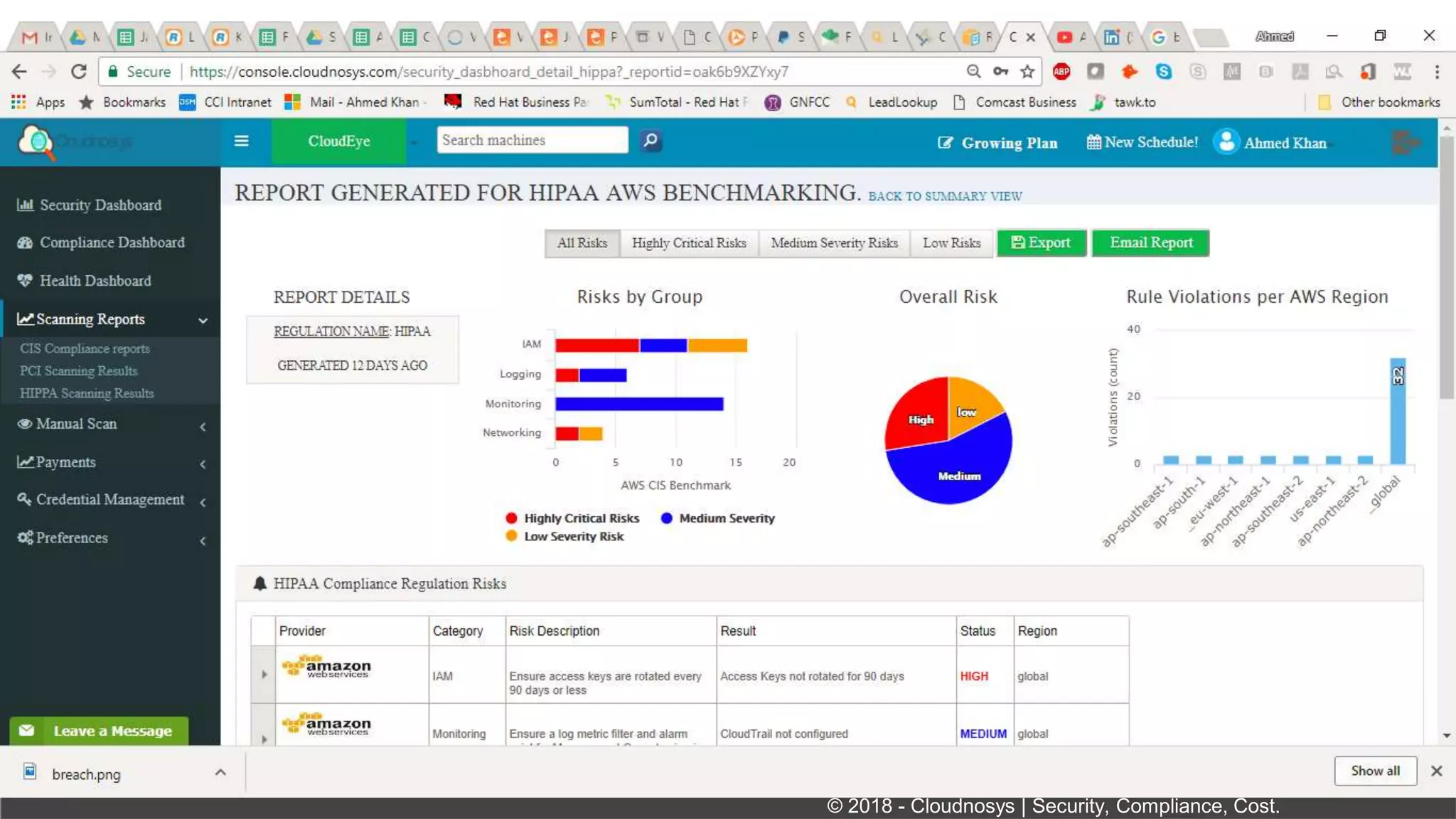Select the All Risks tab
The image size is (1456, 819).
point(582,243)
